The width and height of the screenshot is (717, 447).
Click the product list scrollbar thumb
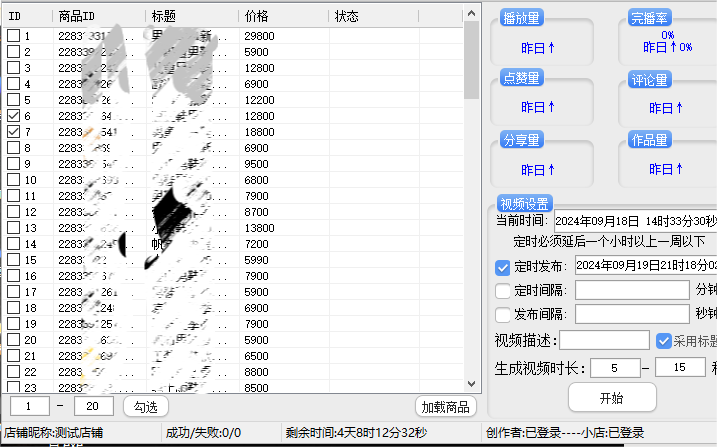(x=471, y=59)
